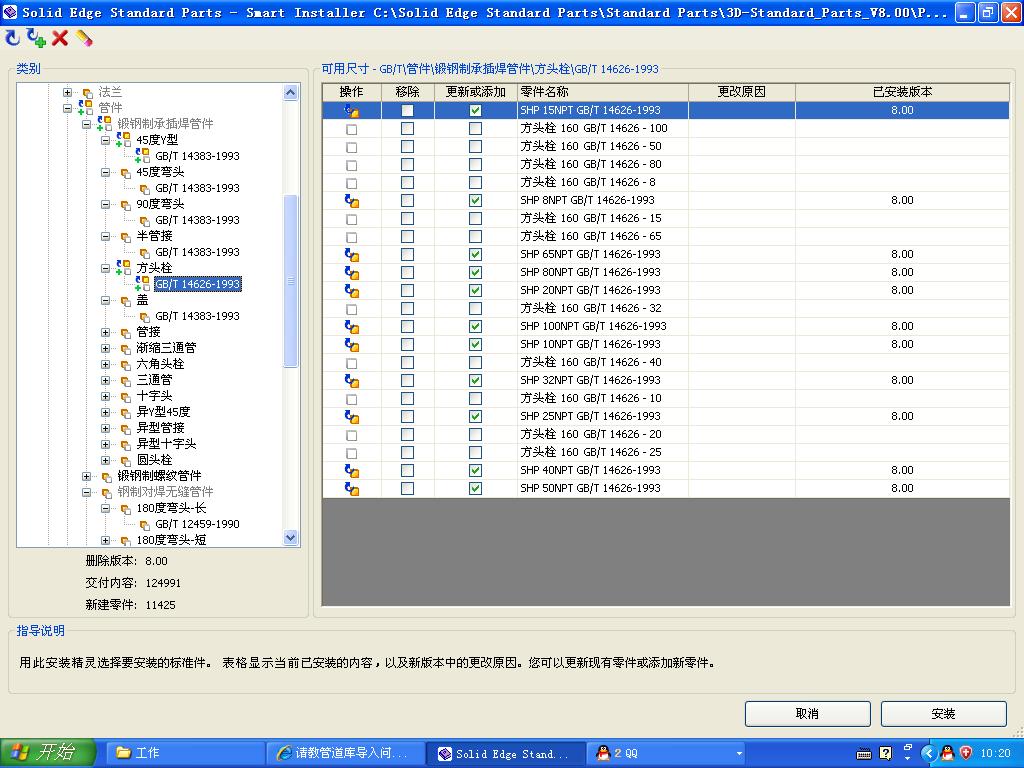Image resolution: width=1024 pixels, height=768 pixels.
Task: Show hidden tray icons with round arrow
Action: click(928, 754)
